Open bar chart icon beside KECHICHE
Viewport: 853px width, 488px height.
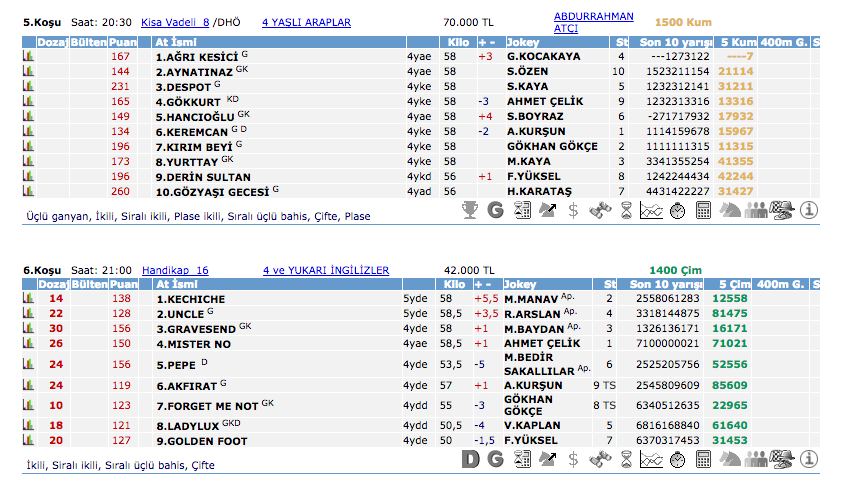tap(28, 299)
